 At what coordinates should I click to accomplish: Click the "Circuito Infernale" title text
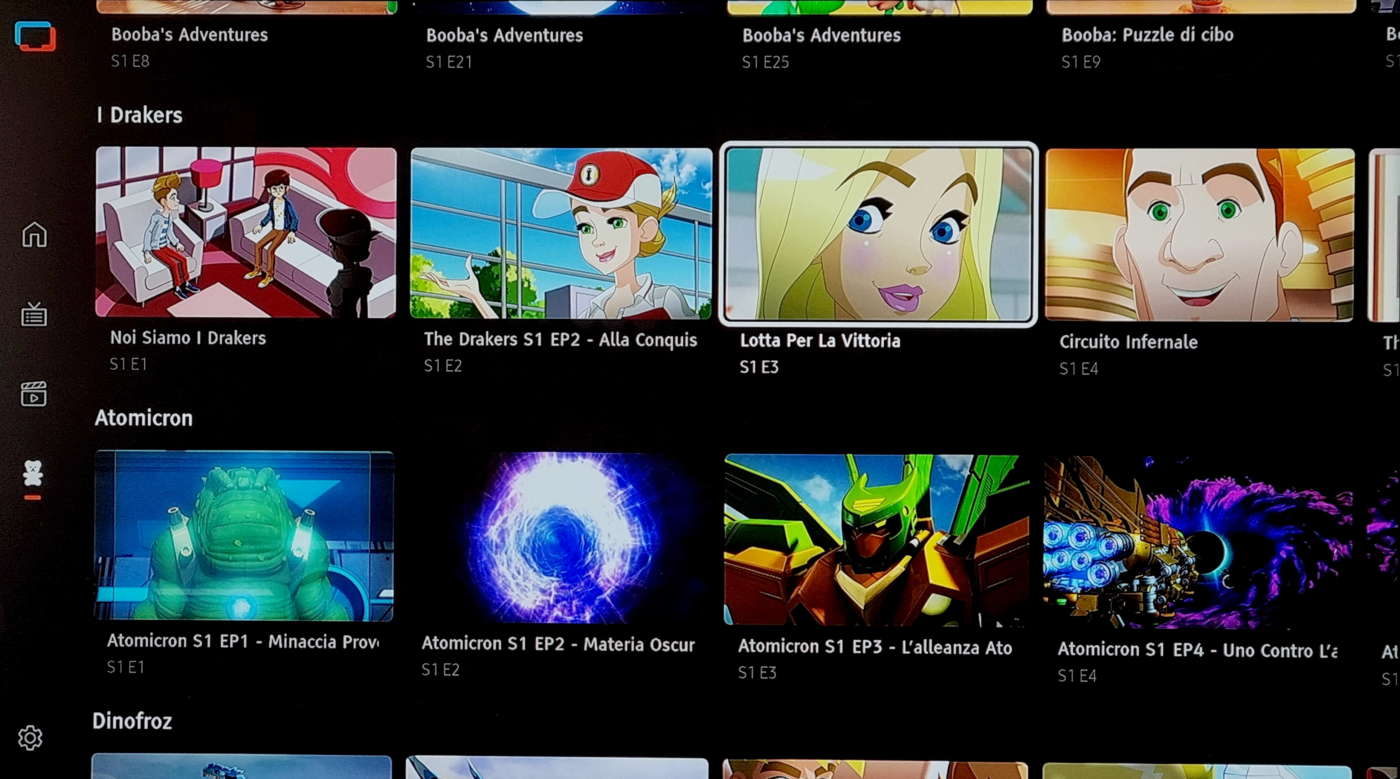pos(1129,342)
